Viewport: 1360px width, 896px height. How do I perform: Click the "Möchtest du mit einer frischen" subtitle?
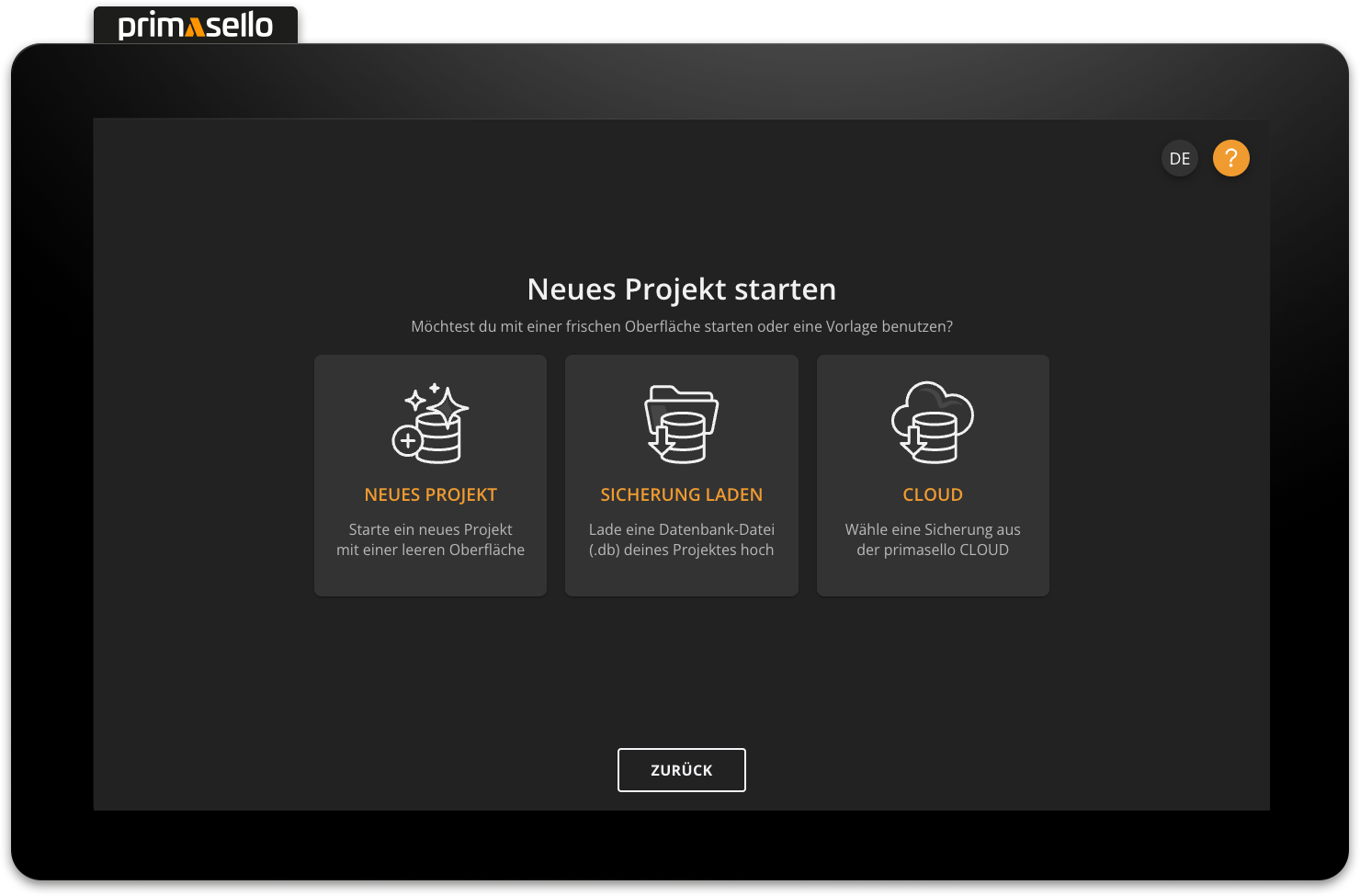click(681, 326)
